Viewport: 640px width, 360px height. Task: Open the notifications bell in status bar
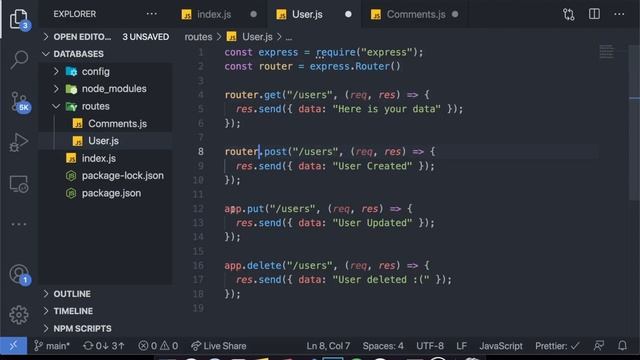tap(622, 346)
